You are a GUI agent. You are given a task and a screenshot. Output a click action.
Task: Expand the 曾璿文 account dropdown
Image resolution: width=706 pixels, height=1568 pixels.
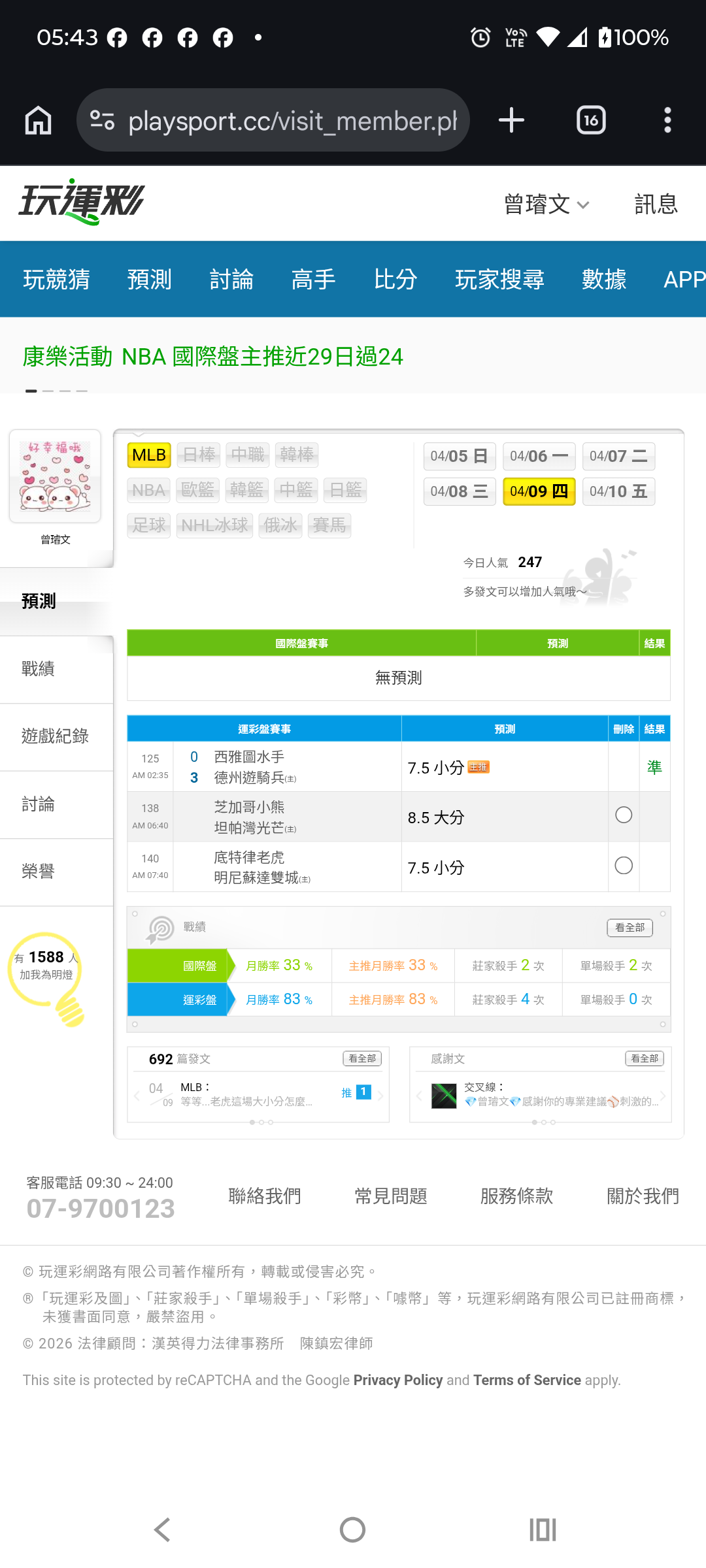(x=546, y=204)
